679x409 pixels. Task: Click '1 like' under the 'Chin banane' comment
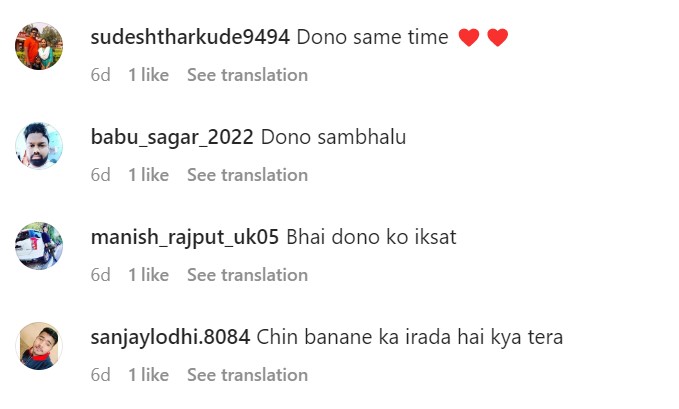[148, 375]
